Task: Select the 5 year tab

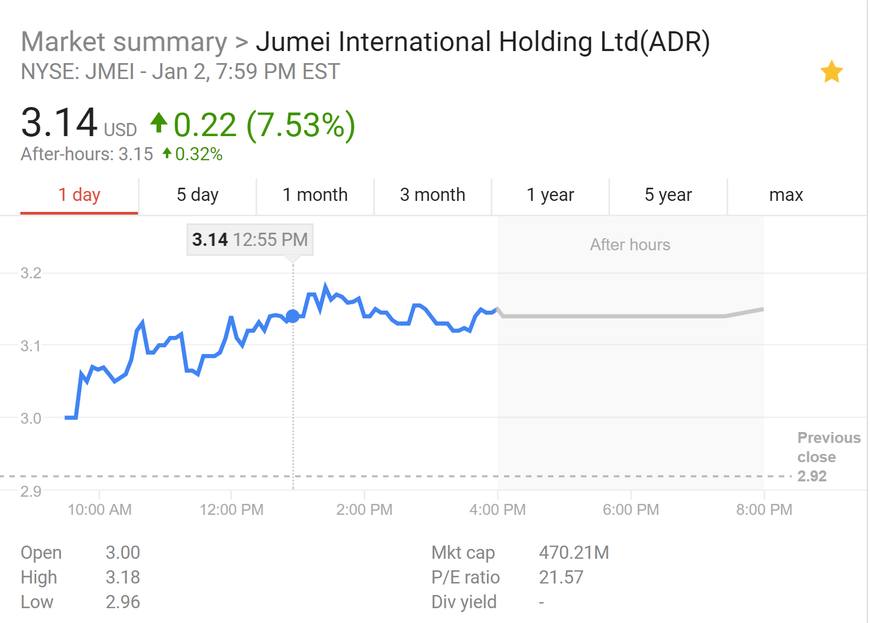Action: [668, 195]
